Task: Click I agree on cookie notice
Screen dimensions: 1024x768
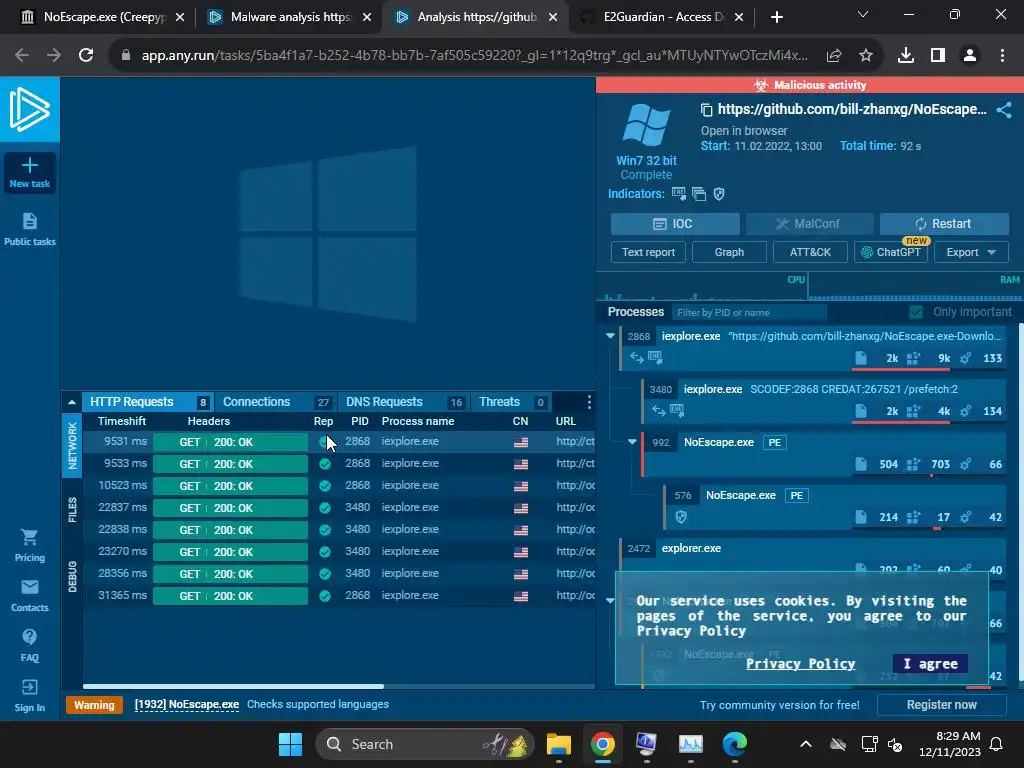Action: pos(930,664)
